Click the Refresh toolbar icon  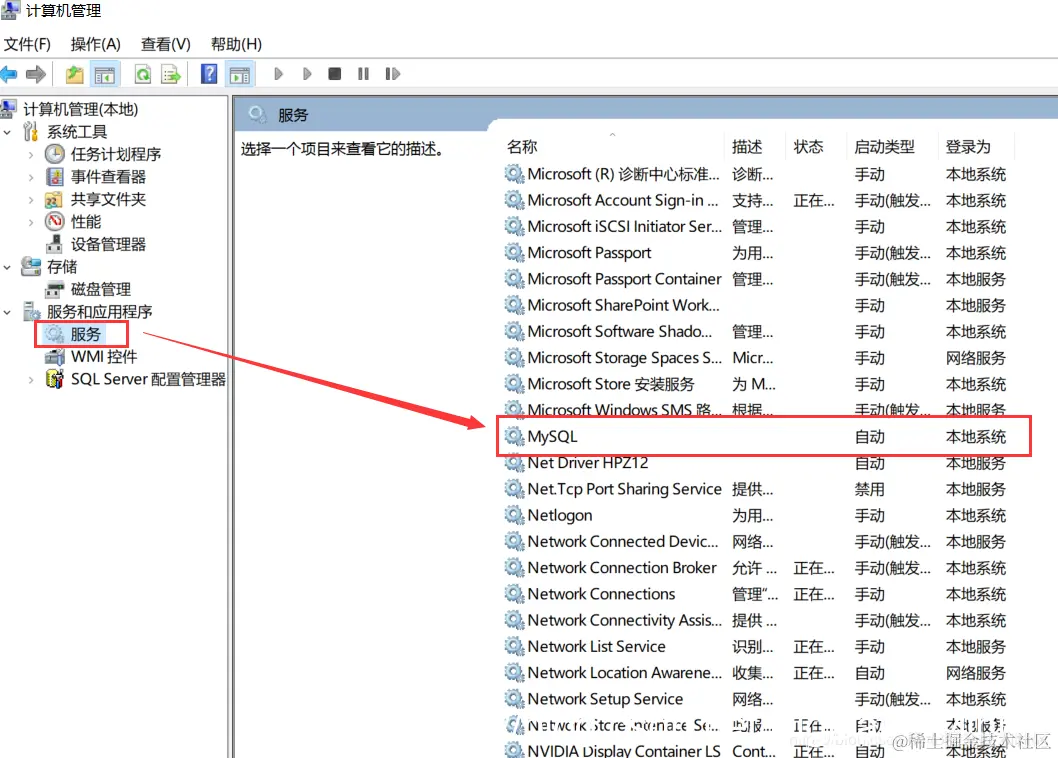click(142, 74)
